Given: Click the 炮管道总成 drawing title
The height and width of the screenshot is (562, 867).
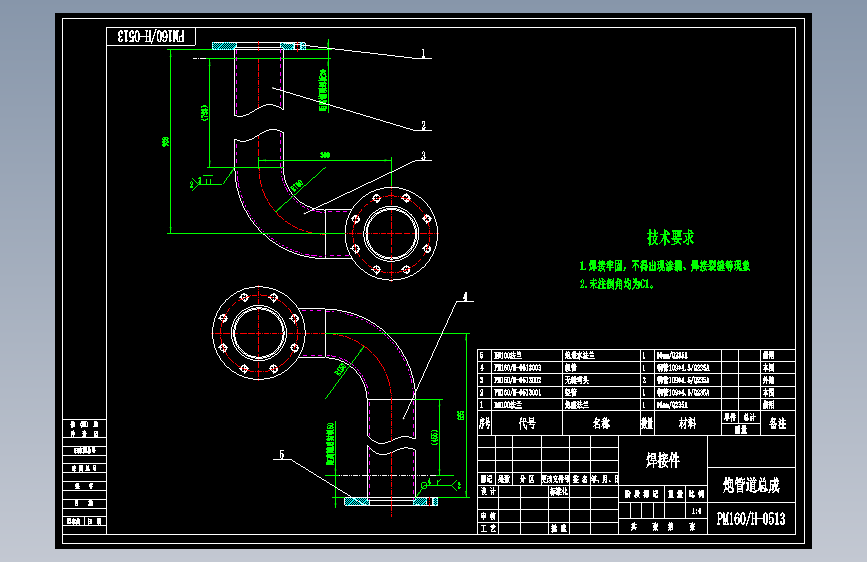Looking at the screenshot, I should tap(751, 486).
